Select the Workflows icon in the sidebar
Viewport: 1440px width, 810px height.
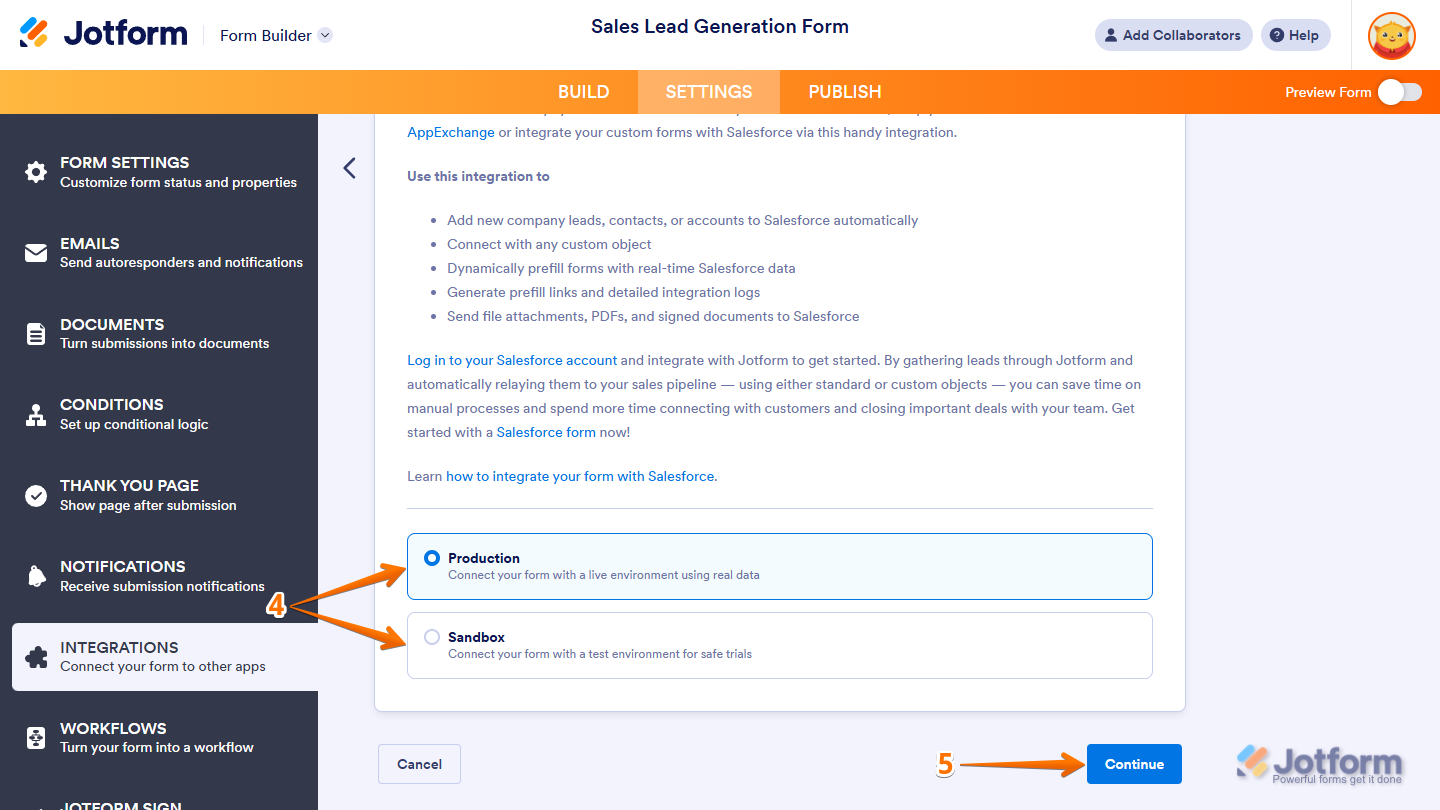pos(36,737)
